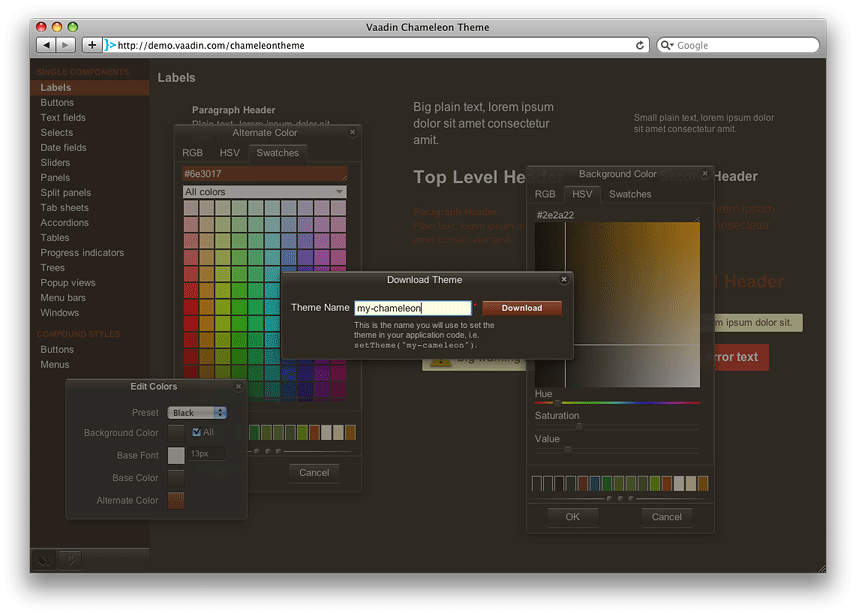Open the Google search engine dropdown arrow
Viewport: 856px width, 614px height.
click(x=672, y=45)
